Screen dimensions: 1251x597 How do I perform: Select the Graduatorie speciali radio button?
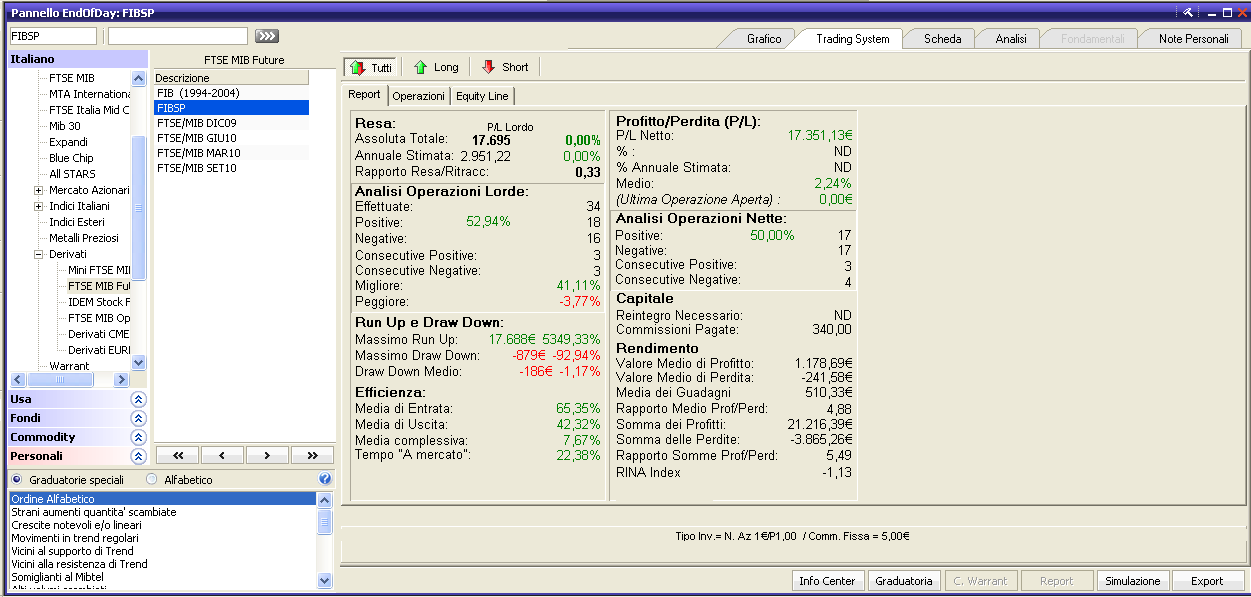[x=16, y=478]
